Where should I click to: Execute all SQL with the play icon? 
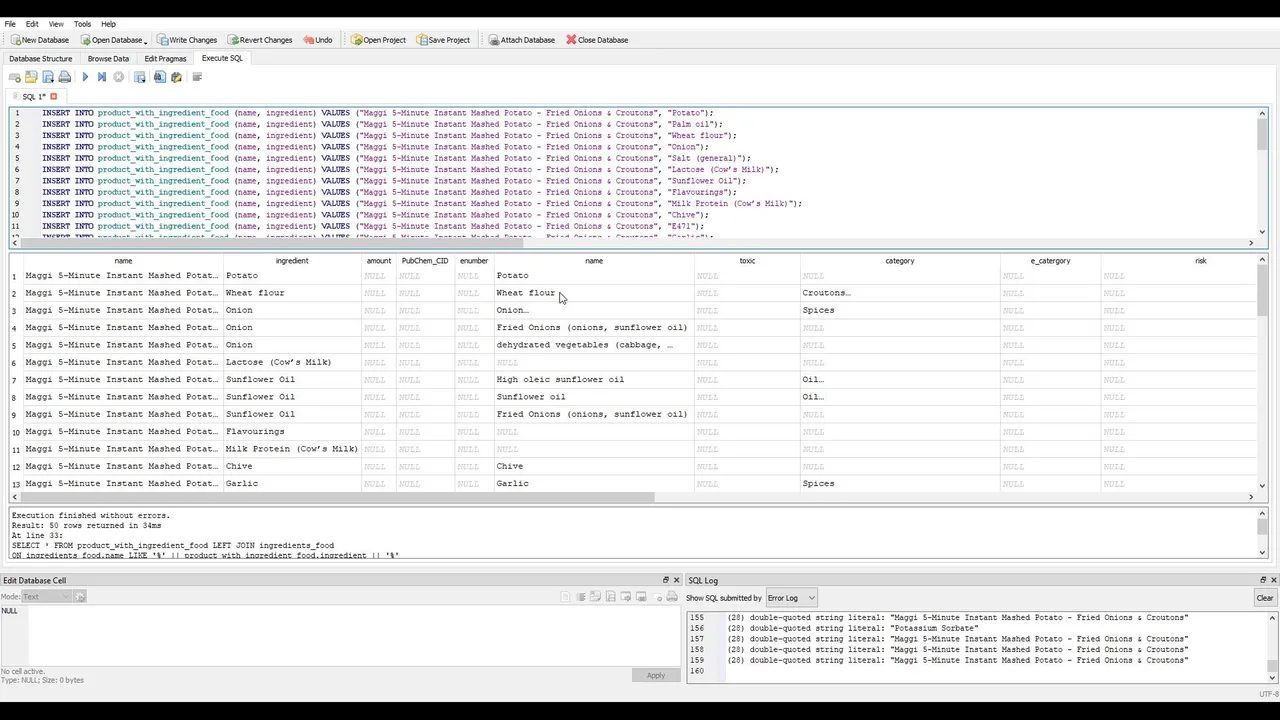click(x=85, y=77)
